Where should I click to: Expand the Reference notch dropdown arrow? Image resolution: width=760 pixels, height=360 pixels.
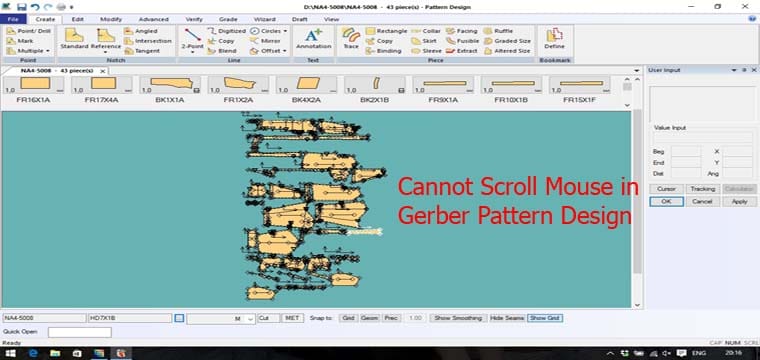click(x=106, y=52)
